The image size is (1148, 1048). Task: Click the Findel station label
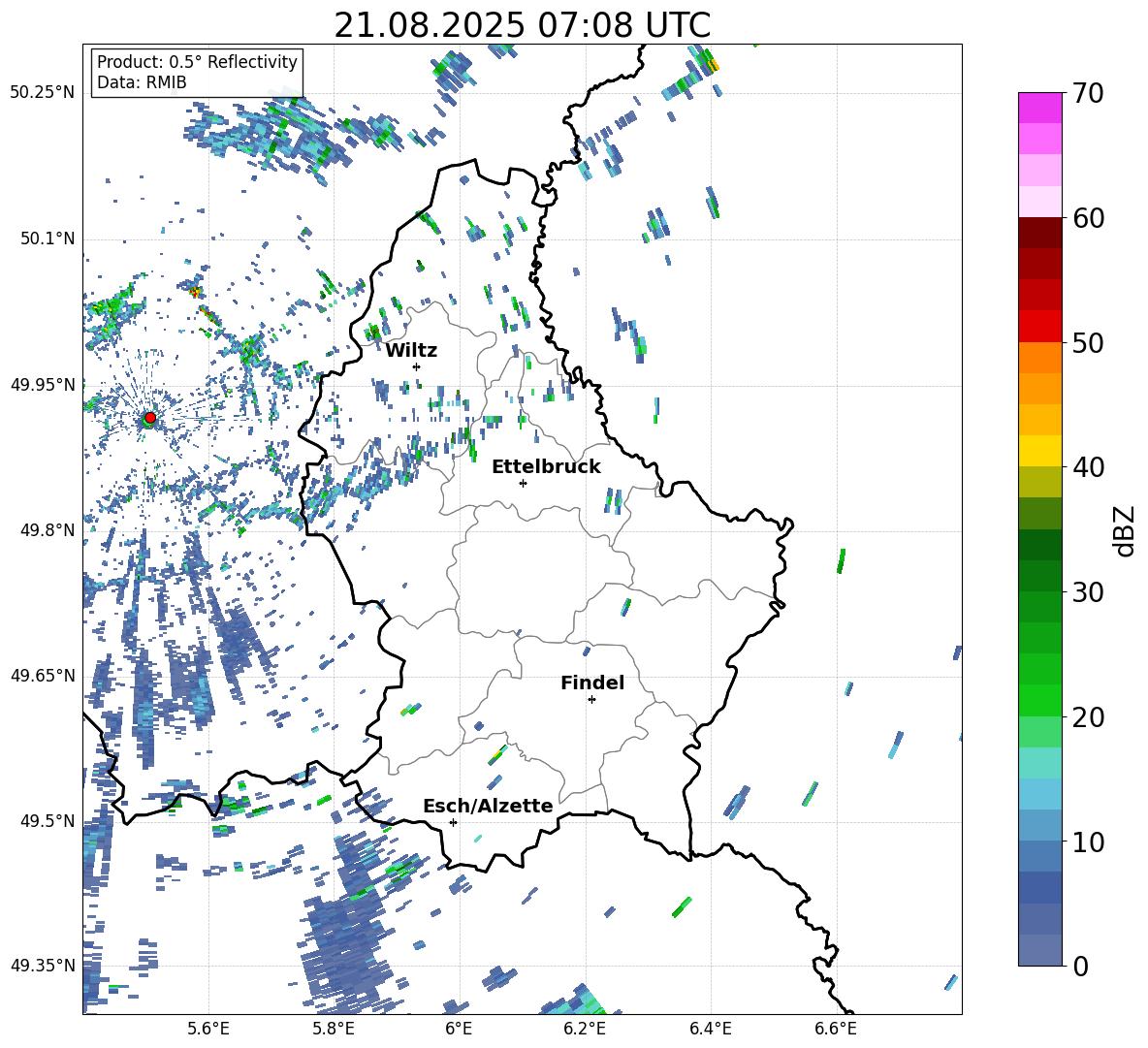click(592, 683)
